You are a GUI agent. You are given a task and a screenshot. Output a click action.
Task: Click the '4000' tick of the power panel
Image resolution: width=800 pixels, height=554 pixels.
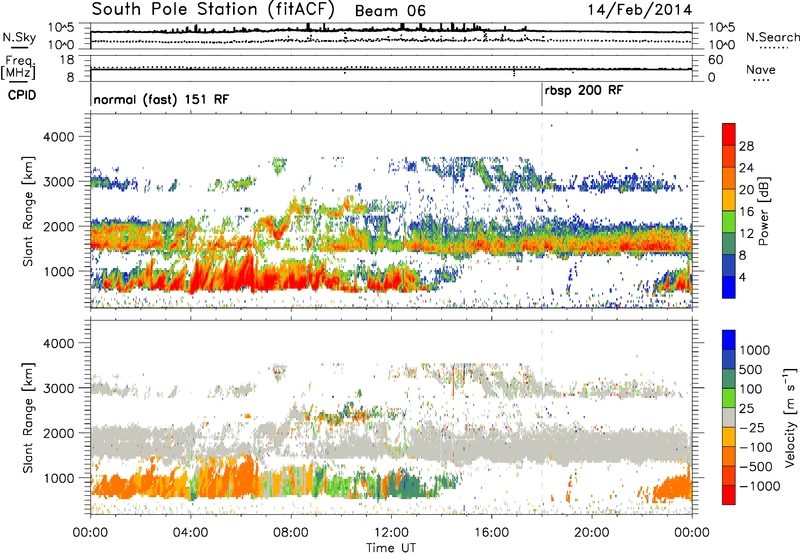coord(59,137)
